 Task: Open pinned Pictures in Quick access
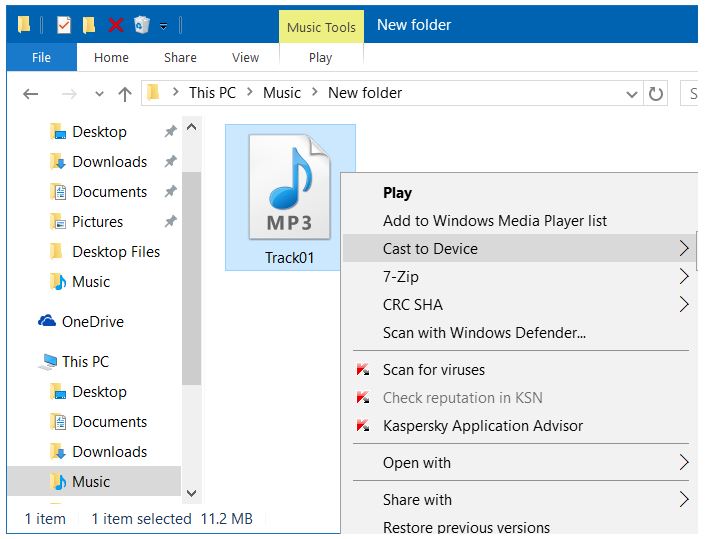pos(97,222)
